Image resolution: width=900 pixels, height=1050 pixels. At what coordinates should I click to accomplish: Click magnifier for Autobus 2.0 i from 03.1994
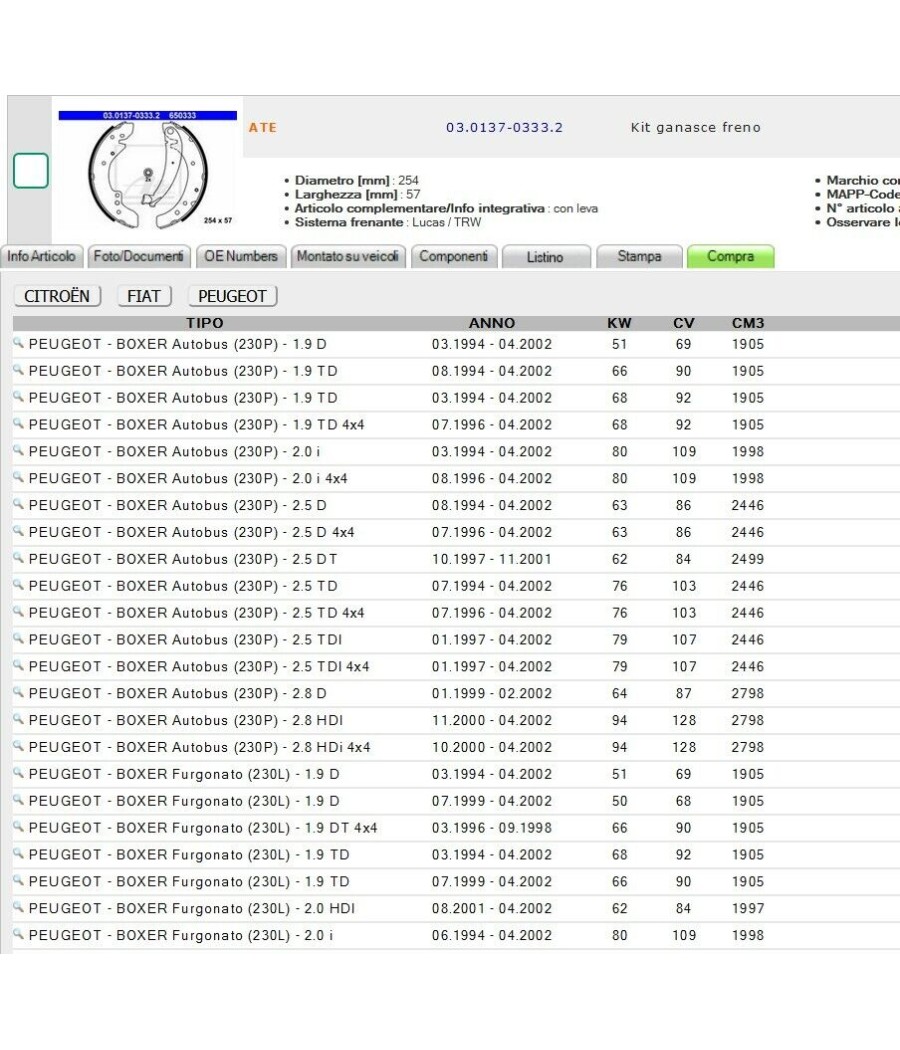[x=18, y=451]
